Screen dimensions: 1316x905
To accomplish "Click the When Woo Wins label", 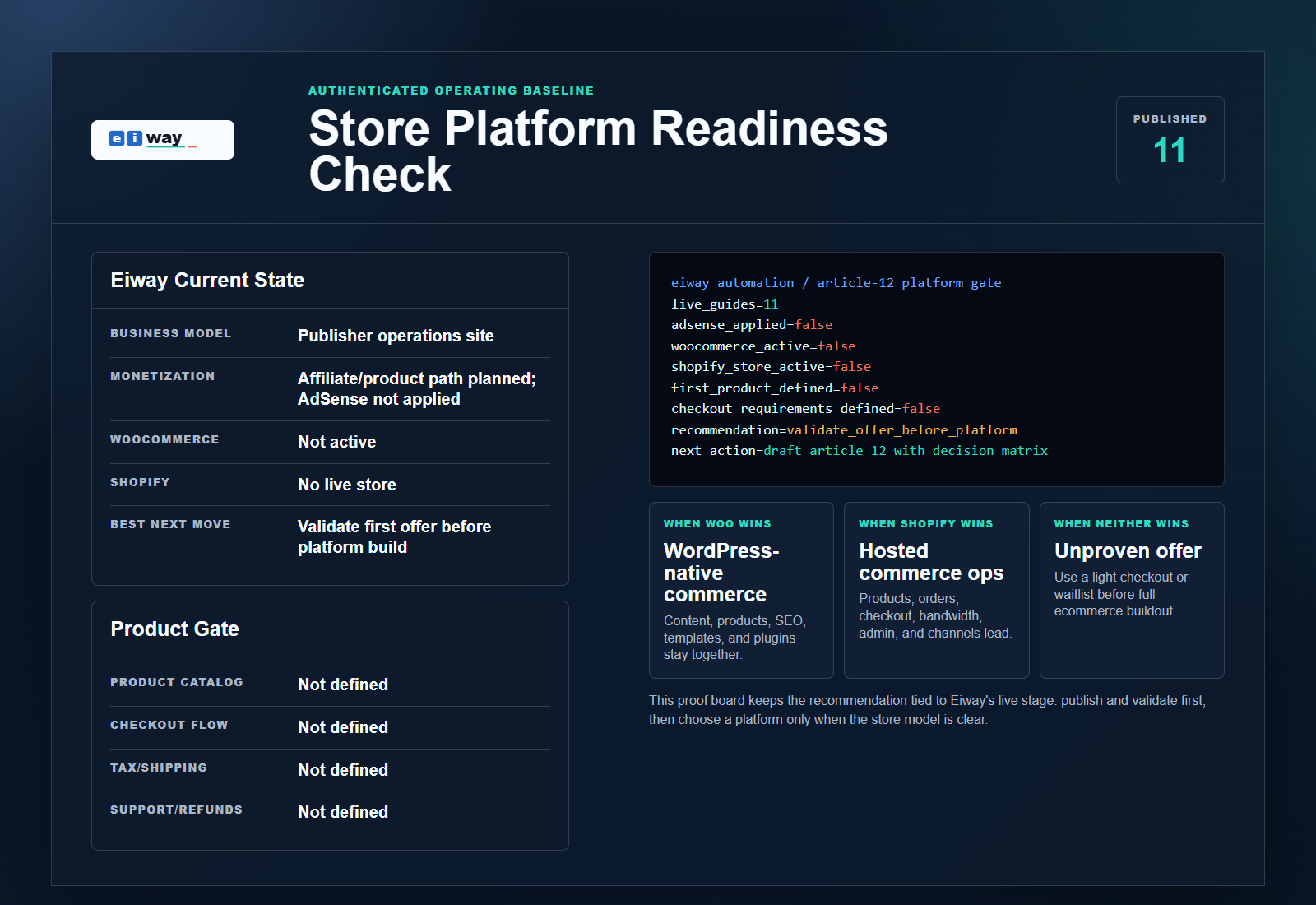I will pos(717,523).
